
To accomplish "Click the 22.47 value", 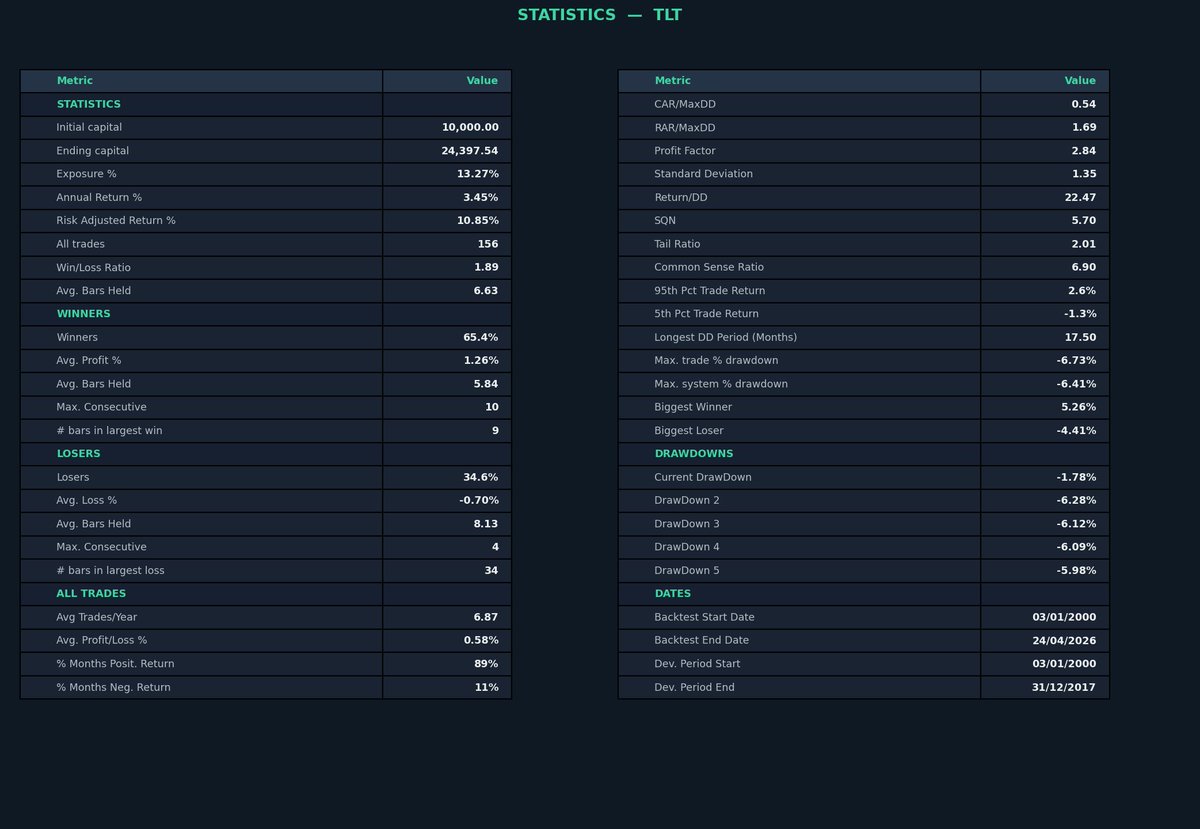I will click(x=1081, y=198).
